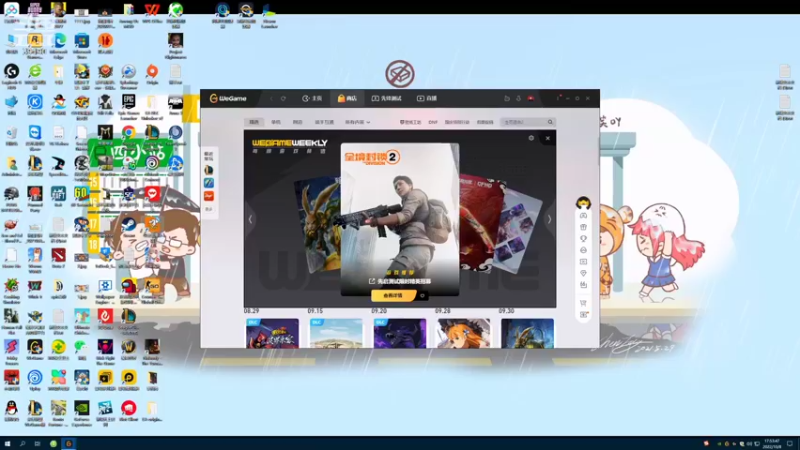Viewport: 800px width, 450px height.
Task: Open the blue game icon in WeGame sidebar
Action: [209, 183]
